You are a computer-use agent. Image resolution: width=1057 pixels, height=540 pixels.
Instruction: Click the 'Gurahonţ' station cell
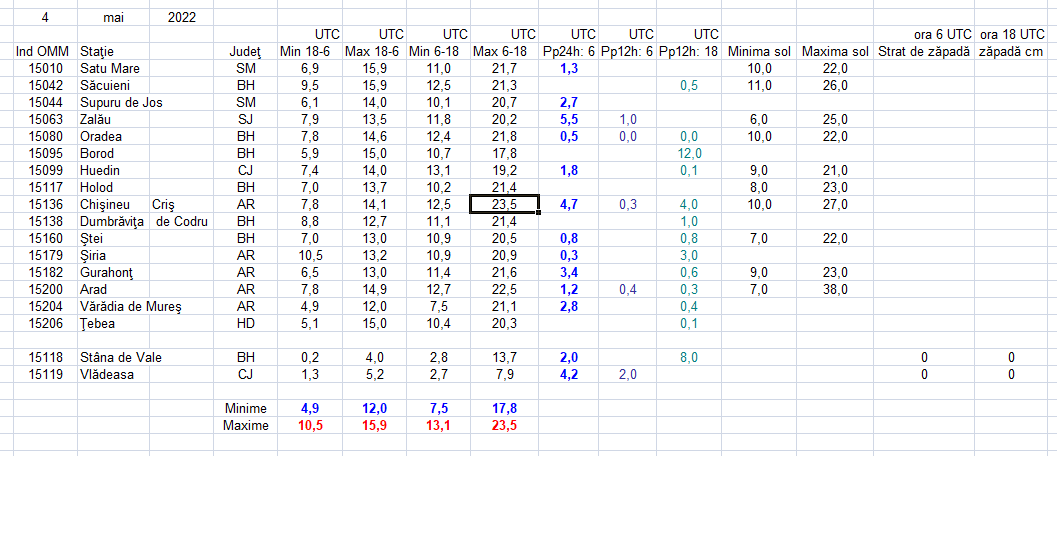click(x=113, y=272)
